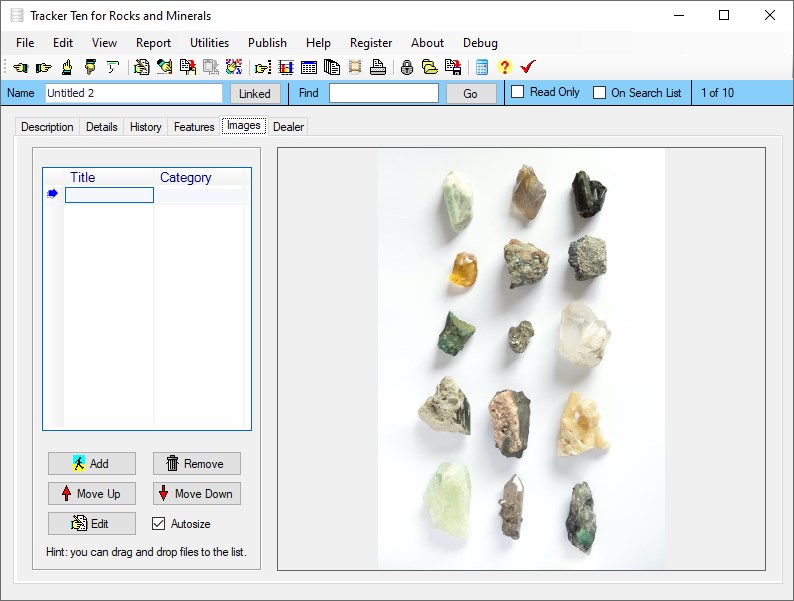Click the hand with green marker icon
This screenshot has height=601, width=794.
[x=164, y=67]
